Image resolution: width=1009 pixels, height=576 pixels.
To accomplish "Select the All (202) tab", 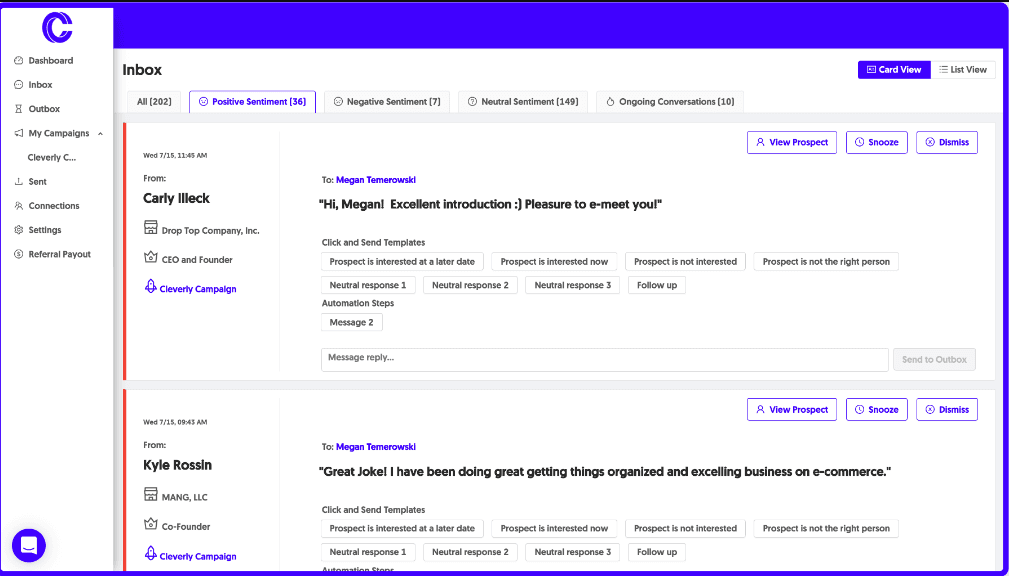I will (x=154, y=102).
